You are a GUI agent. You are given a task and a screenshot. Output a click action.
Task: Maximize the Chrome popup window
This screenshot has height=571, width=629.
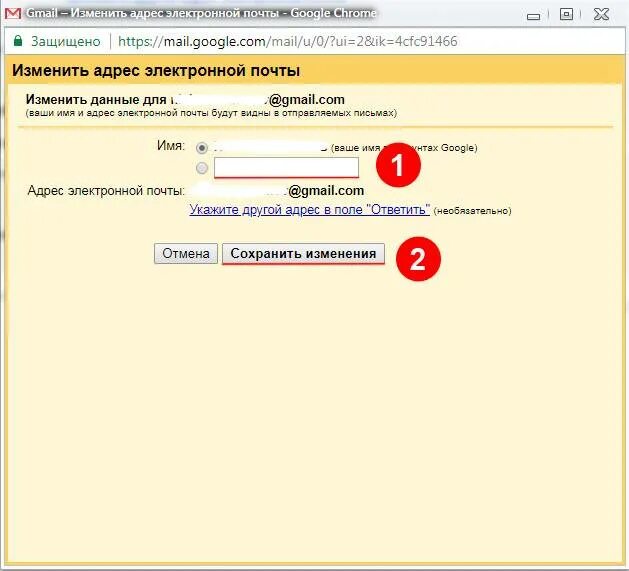pos(566,15)
